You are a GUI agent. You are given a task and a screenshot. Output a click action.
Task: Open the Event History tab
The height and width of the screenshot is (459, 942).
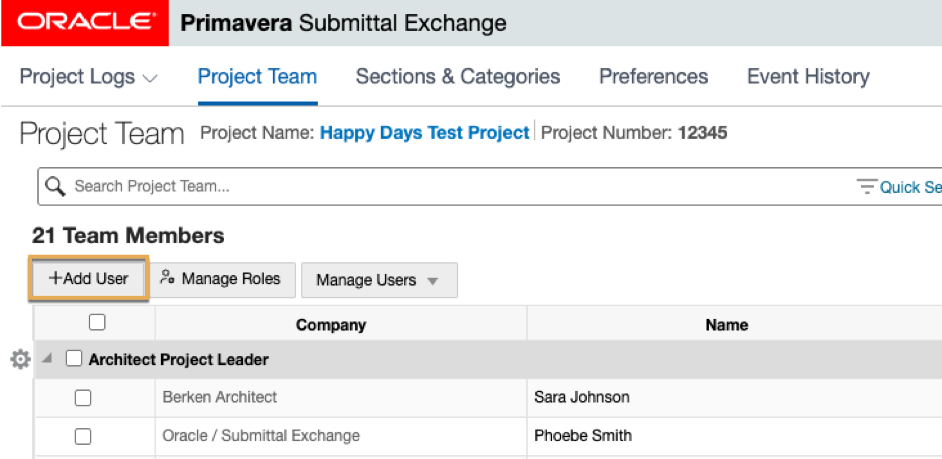click(x=808, y=77)
